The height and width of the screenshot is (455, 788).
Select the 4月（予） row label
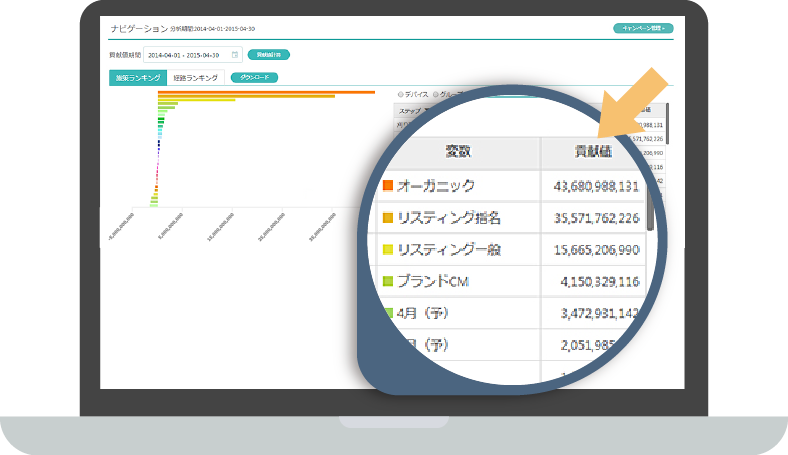click(423, 313)
